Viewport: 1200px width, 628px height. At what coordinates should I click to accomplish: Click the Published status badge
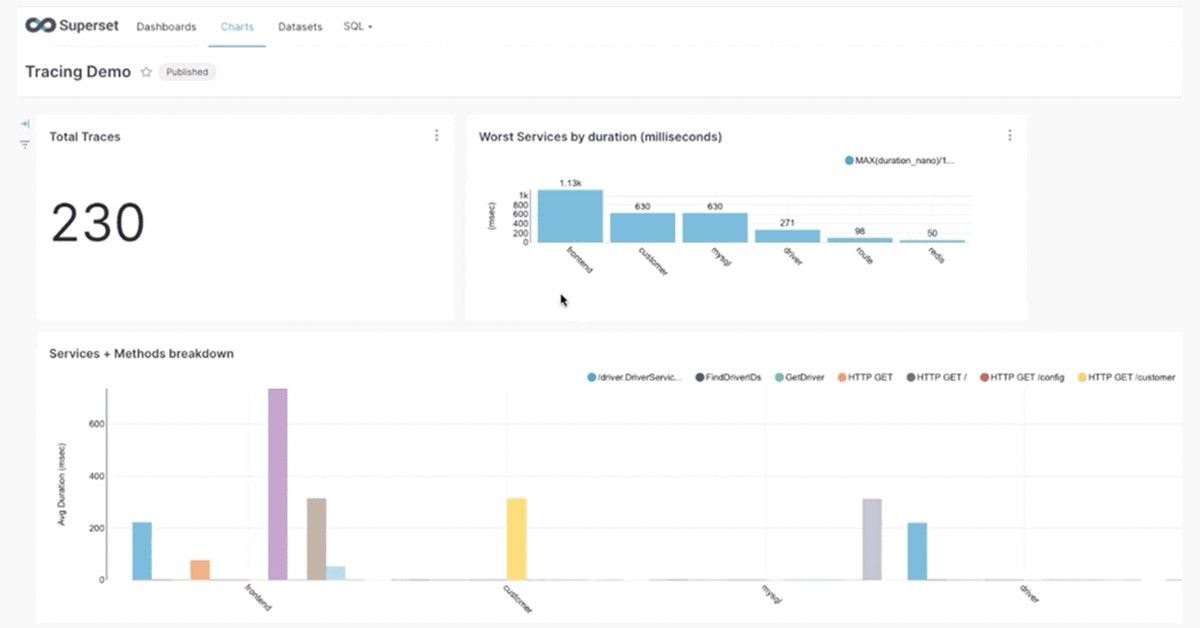[187, 72]
